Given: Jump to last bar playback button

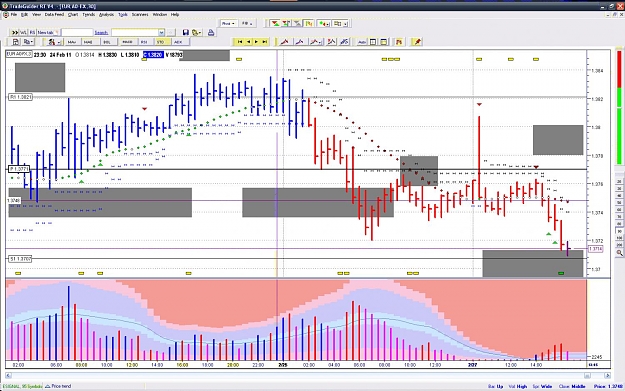Looking at the screenshot, I should pos(265,41).
